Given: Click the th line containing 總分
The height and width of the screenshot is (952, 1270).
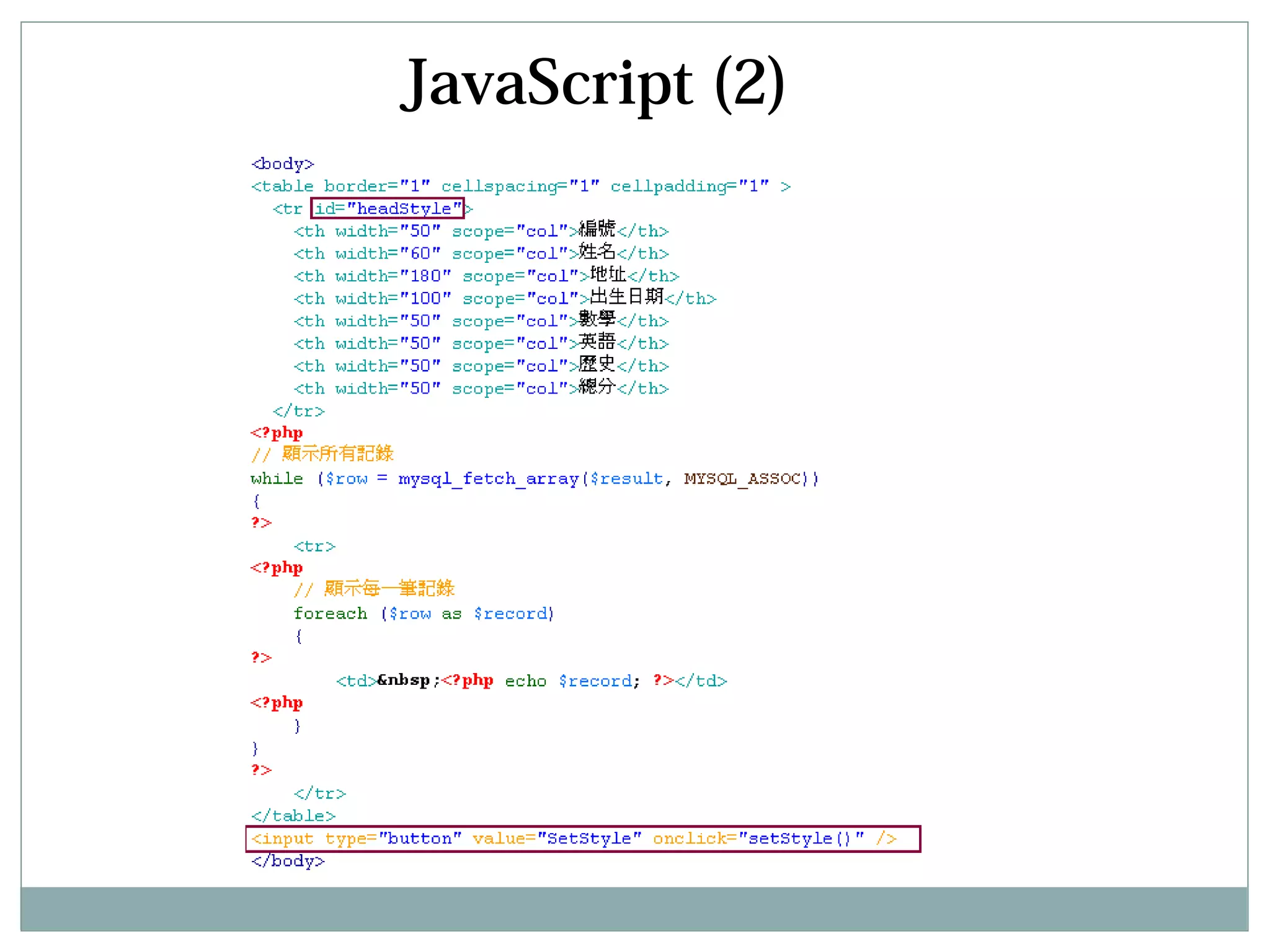Looking at the screenshot, I should pos(481,387).
